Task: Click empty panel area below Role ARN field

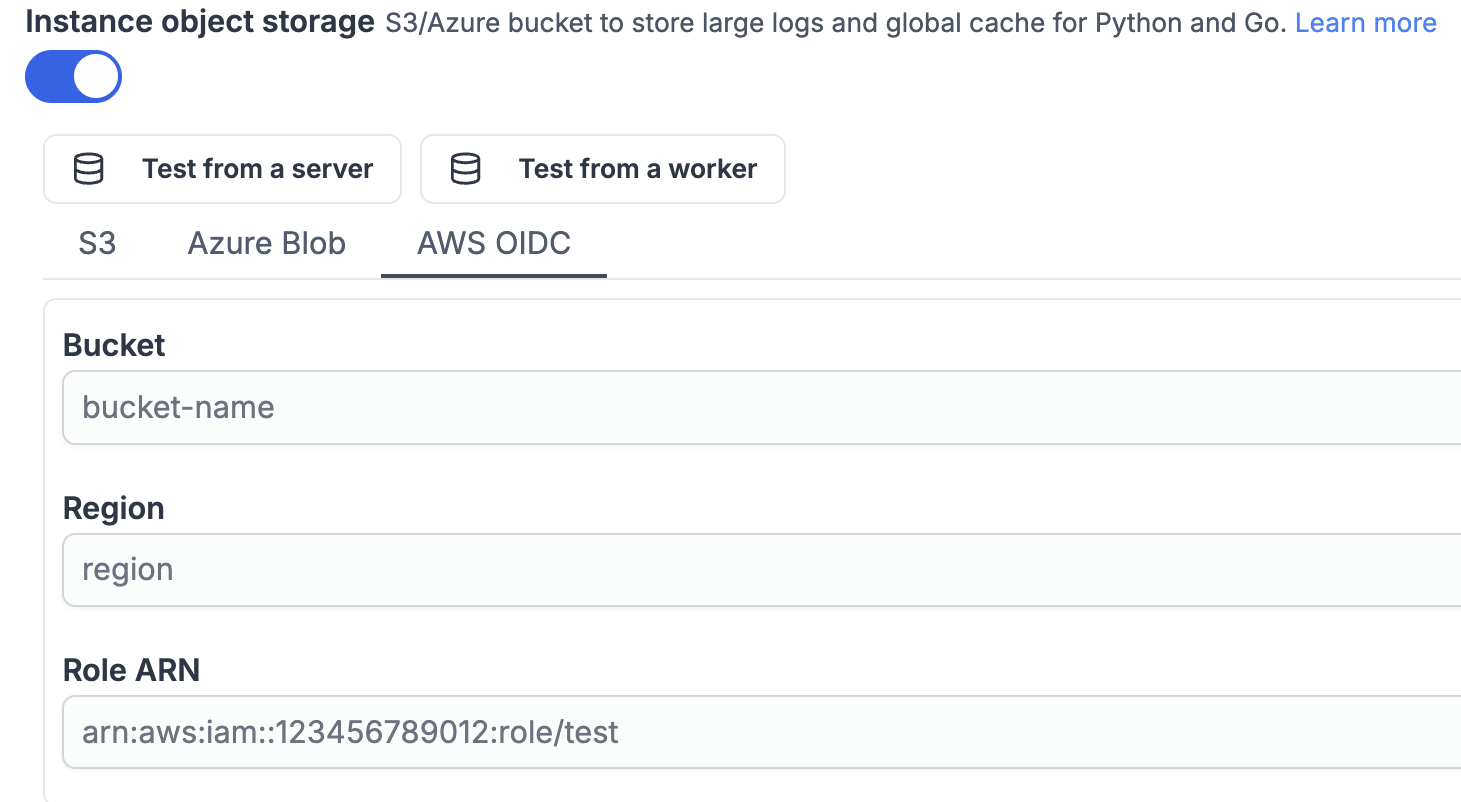Action: [700, 785]
